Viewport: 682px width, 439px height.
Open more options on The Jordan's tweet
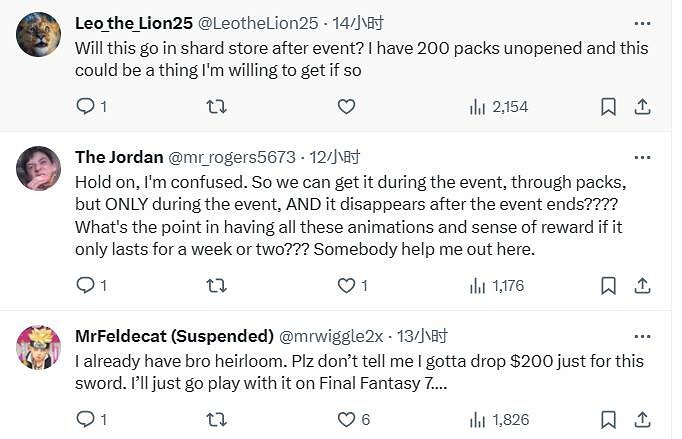(642, 157)
